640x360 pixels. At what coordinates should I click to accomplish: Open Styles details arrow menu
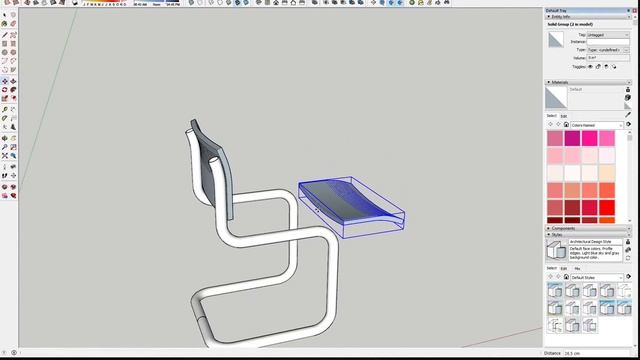click(x=629, y=277)
